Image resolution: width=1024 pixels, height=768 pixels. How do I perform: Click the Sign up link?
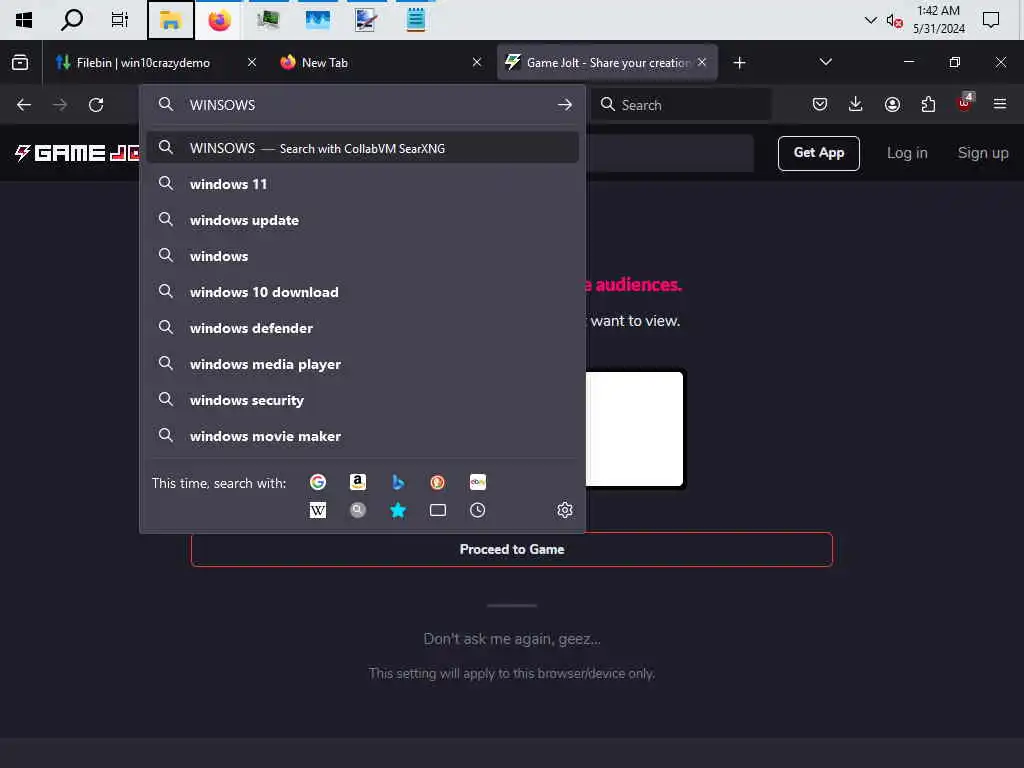982,153
